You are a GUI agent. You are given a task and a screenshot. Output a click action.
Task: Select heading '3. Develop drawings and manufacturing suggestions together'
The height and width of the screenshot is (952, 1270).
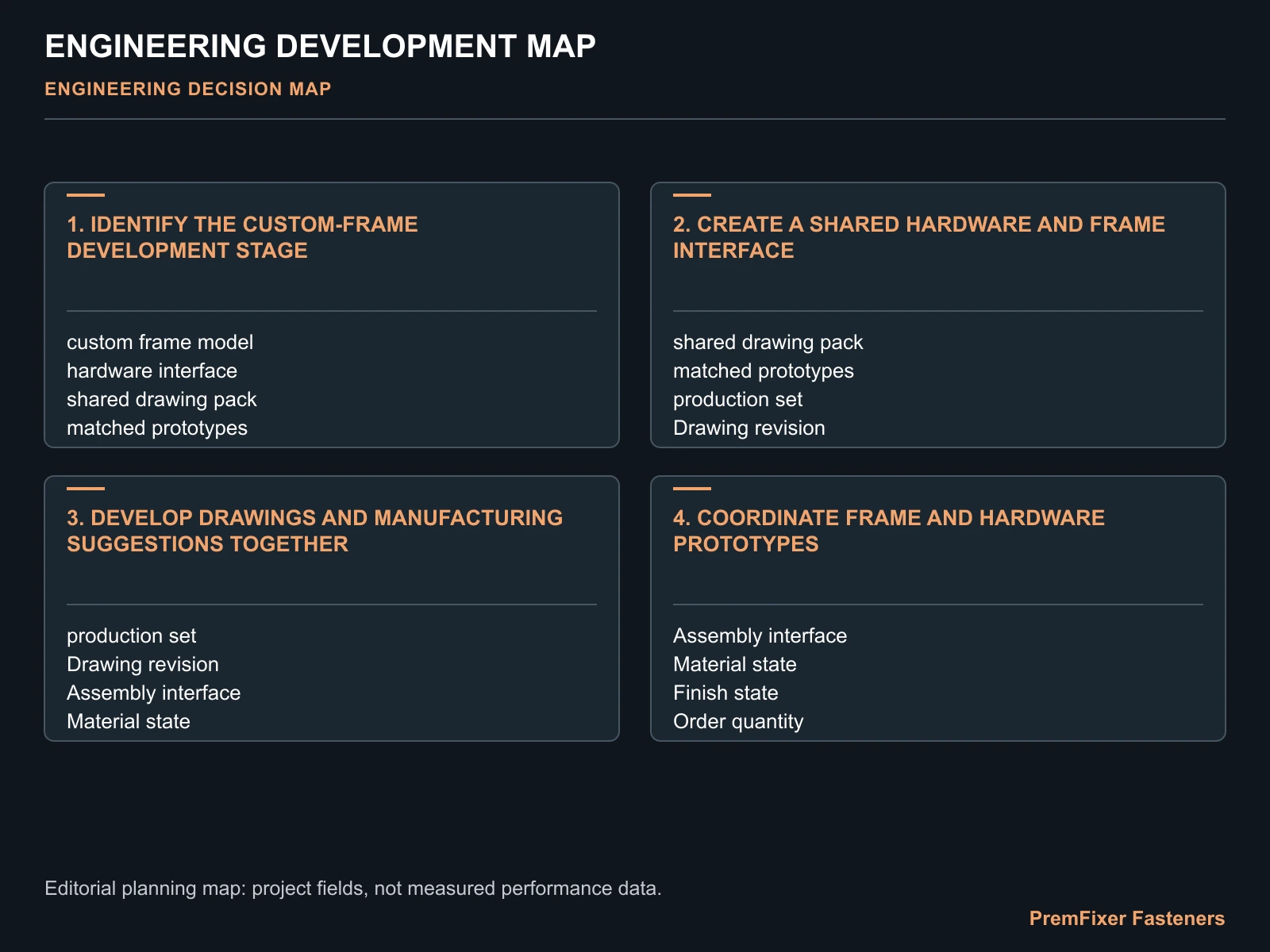click(x=315, y=531)
